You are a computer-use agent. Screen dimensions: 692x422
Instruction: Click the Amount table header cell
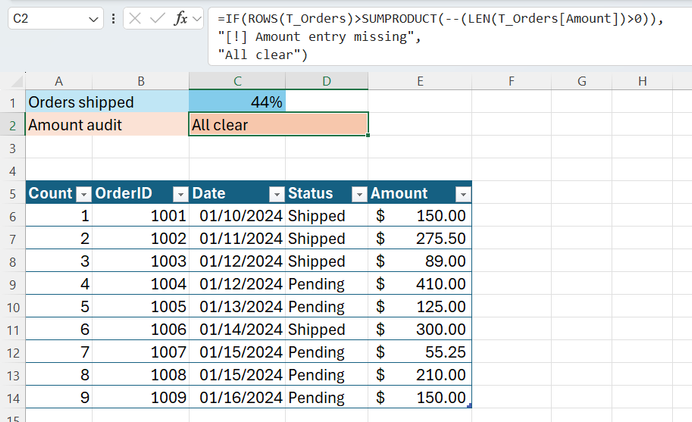click(x=420, y=193)
